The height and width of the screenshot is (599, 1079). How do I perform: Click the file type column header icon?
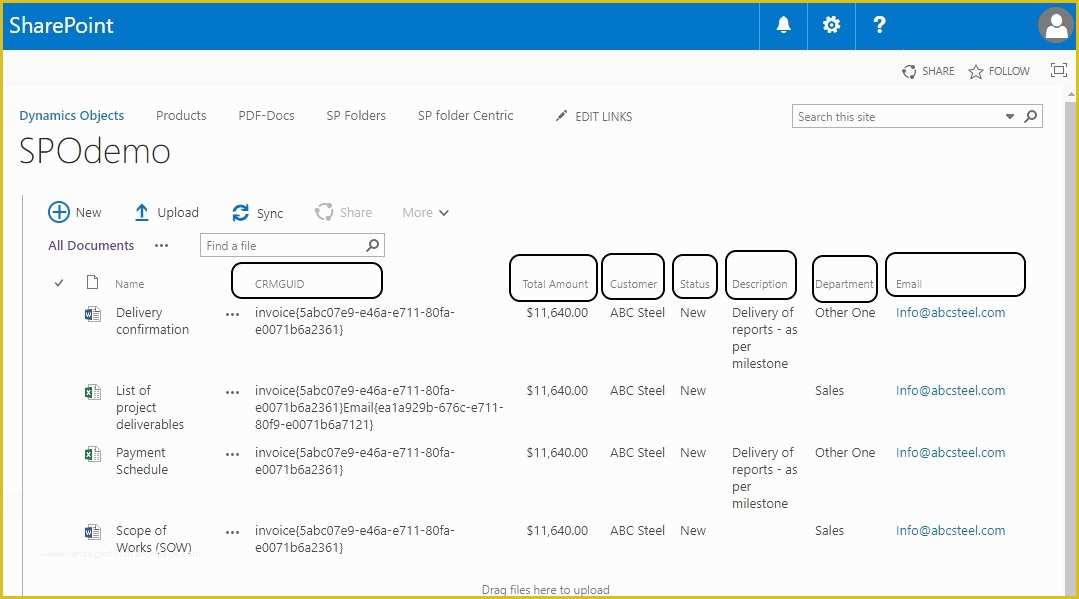[92, 282]
